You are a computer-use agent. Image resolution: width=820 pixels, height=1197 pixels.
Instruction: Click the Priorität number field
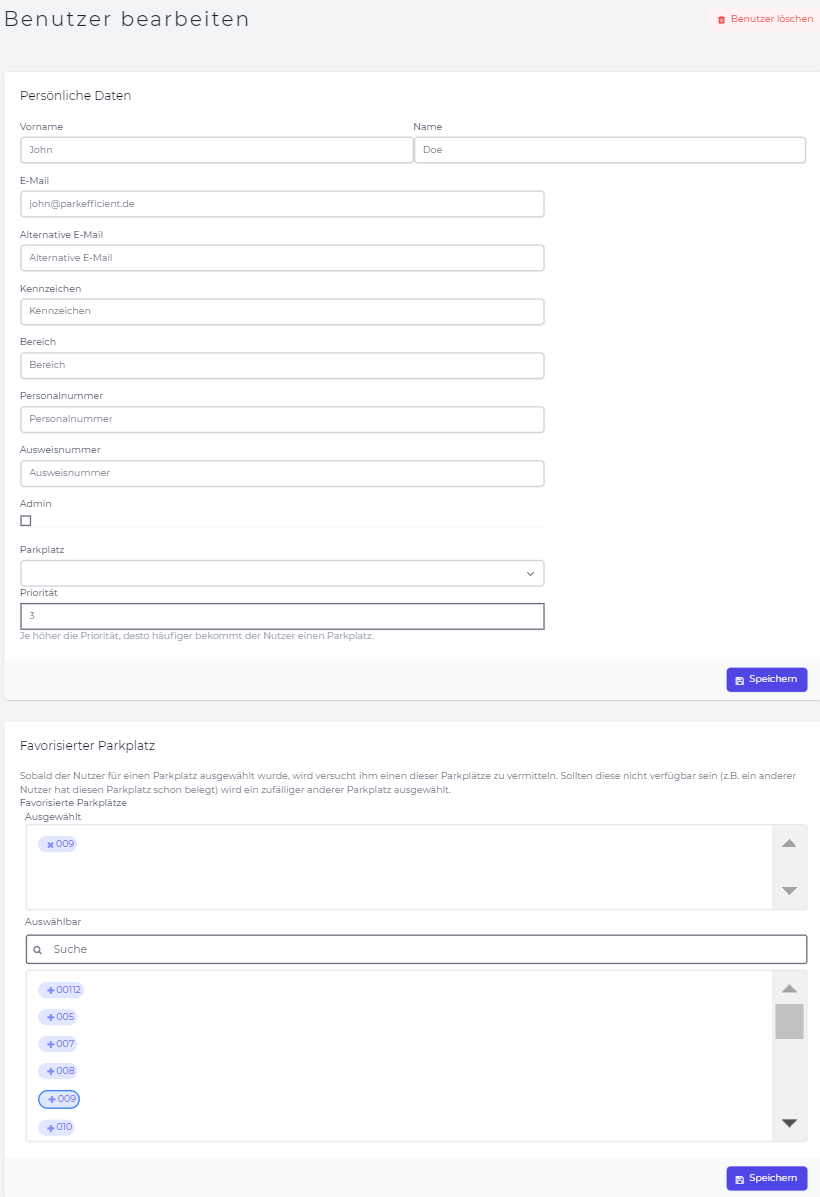tap(282, 616)
